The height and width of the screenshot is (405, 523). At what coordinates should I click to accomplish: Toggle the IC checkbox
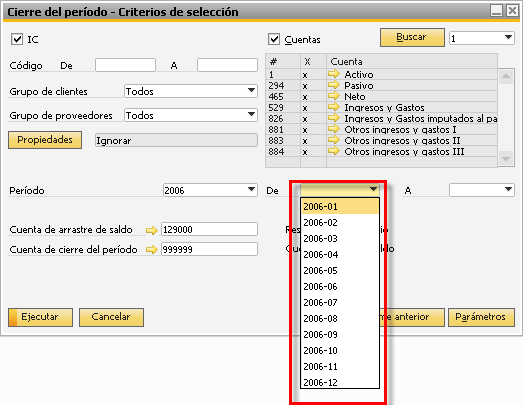pos(17,39)
